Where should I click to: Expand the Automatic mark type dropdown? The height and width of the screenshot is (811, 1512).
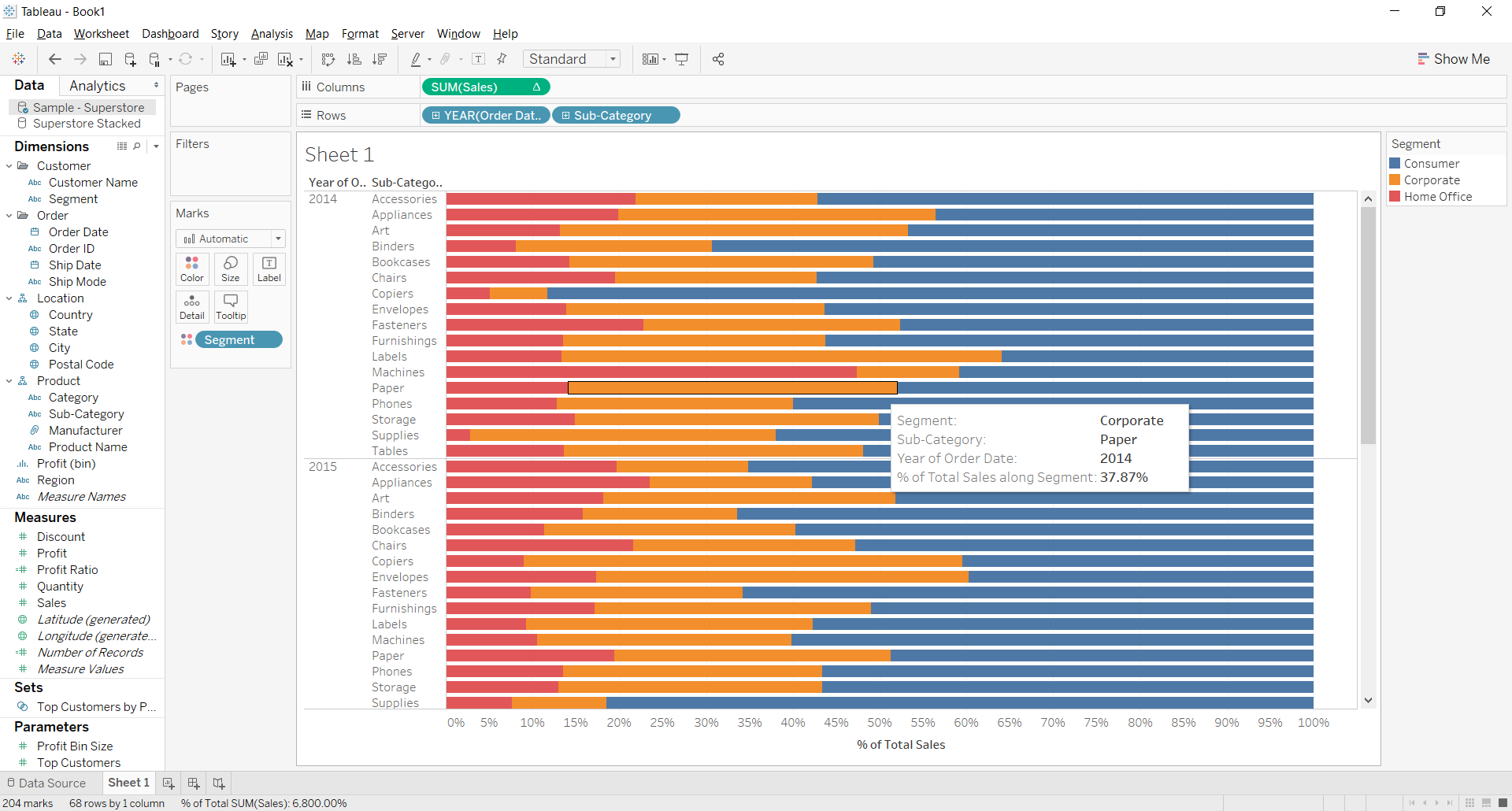click(279, 238)
